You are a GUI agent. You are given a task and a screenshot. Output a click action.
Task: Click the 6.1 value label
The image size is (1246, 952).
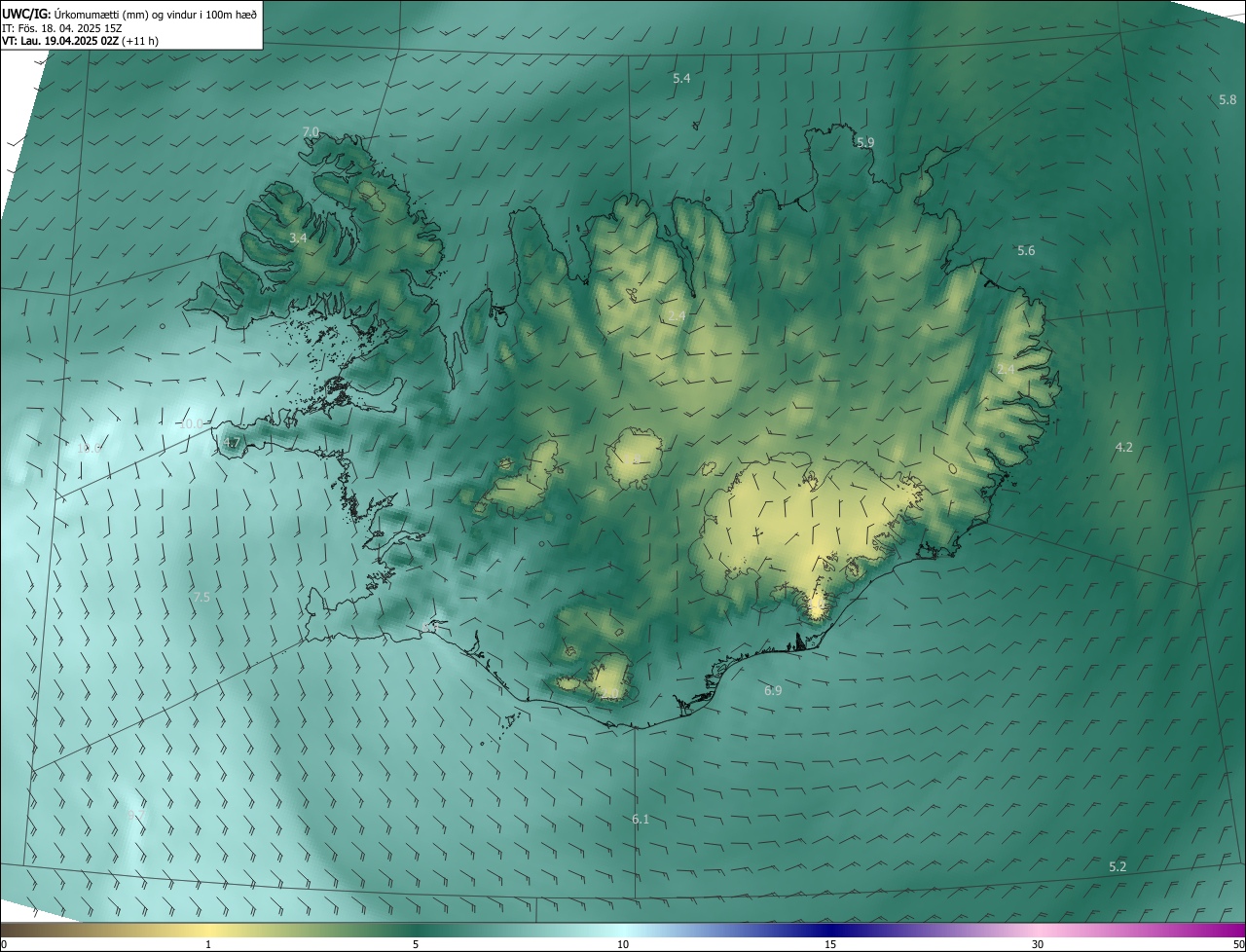click(x=641, y=820)
